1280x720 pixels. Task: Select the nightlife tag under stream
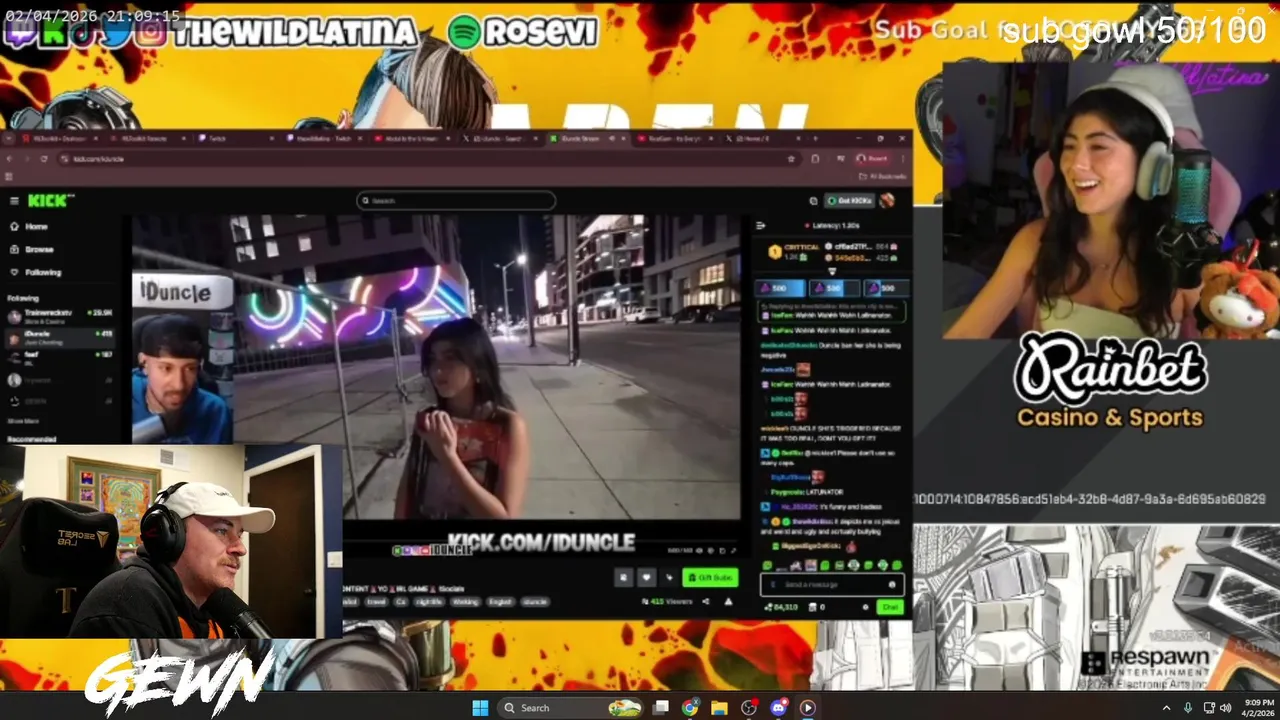click(430, 602)
